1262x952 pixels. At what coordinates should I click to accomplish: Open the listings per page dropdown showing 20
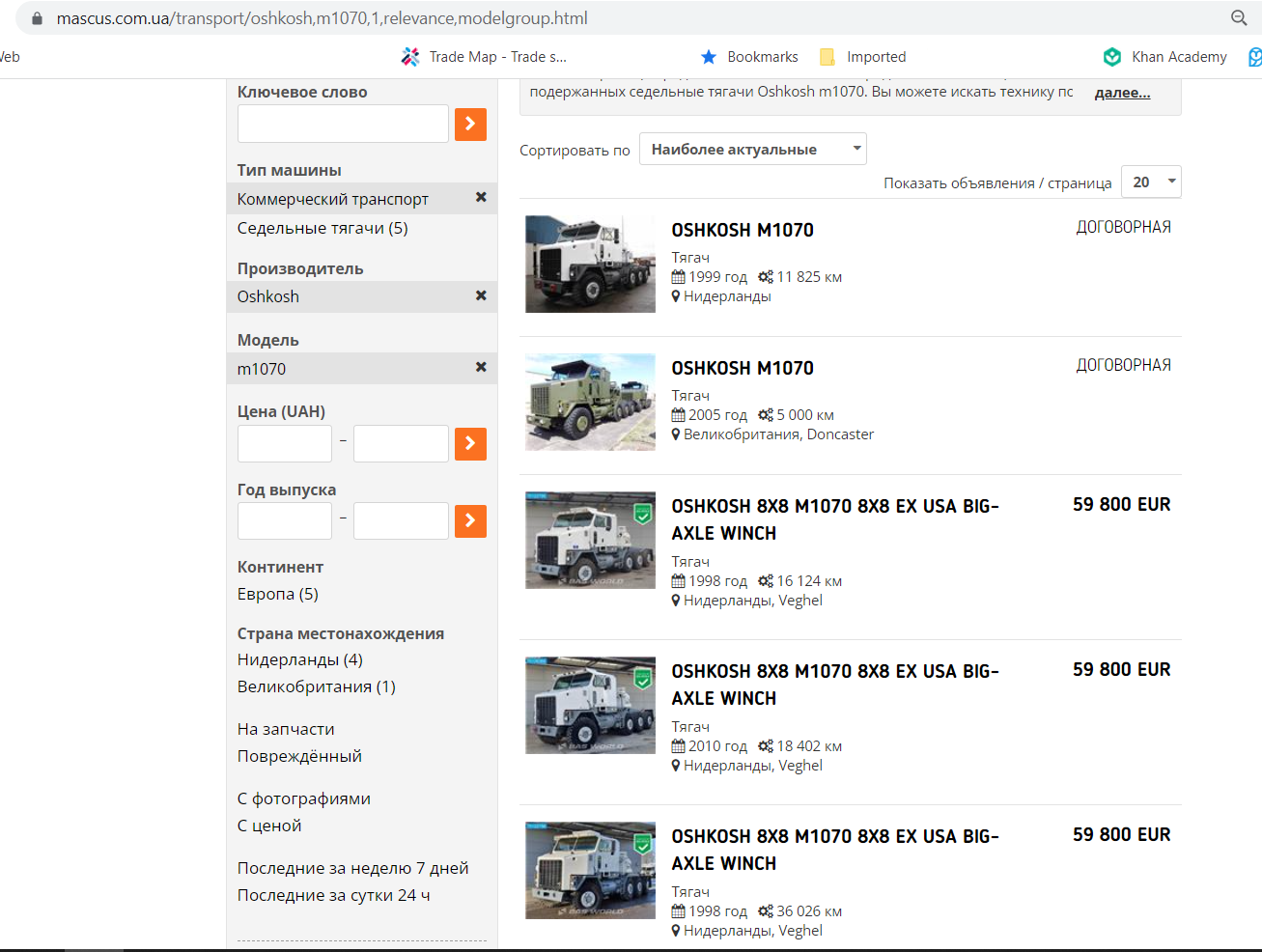pyautogui.click(x=1151, y=182)
